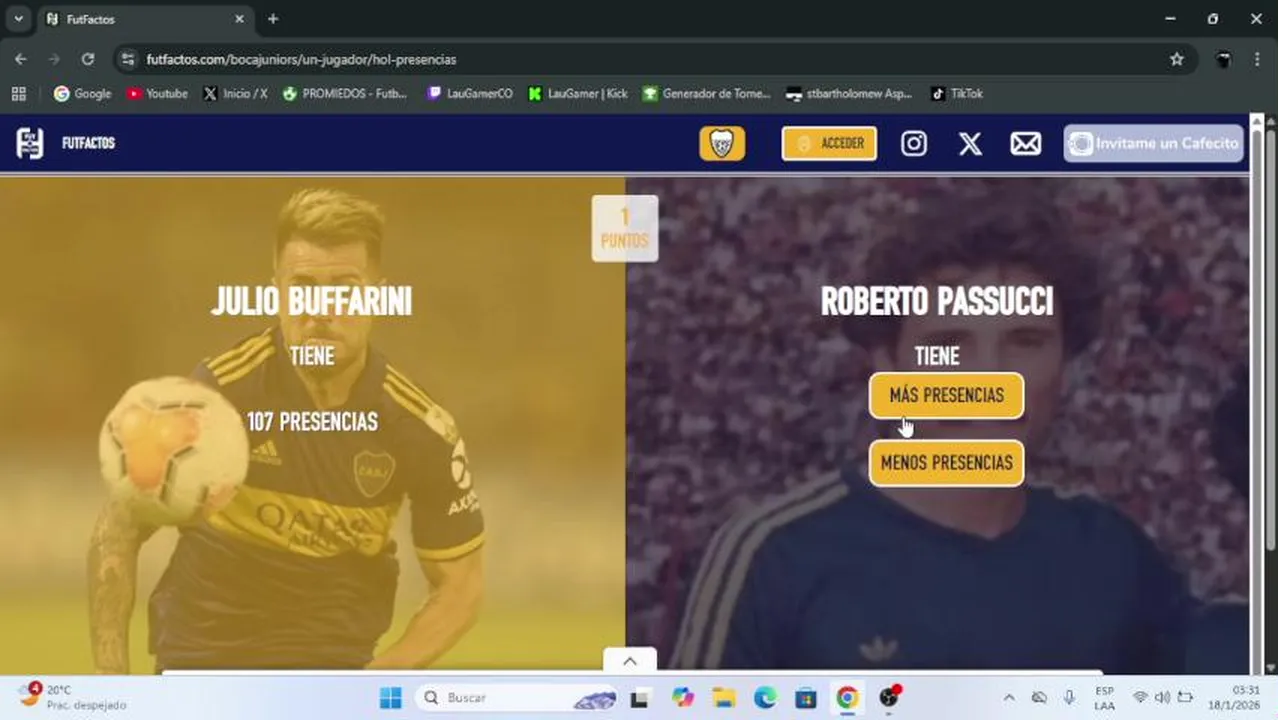
Task: Open OBS Studio taskbar icon
Action: click(889, 697)
